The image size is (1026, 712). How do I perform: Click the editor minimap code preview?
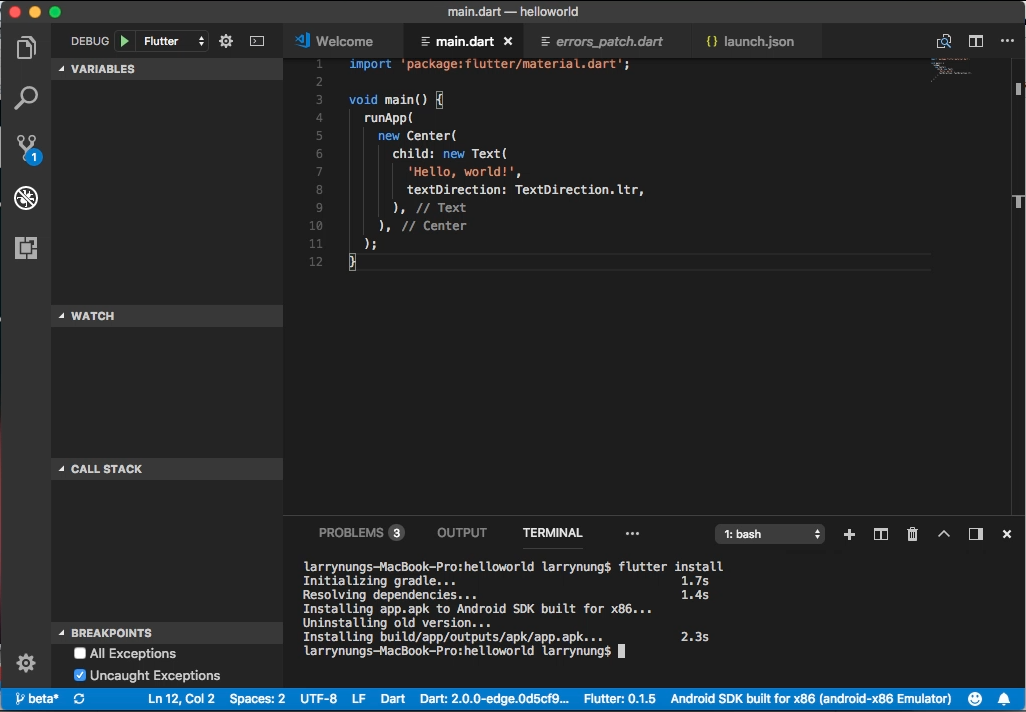point(951,69)
